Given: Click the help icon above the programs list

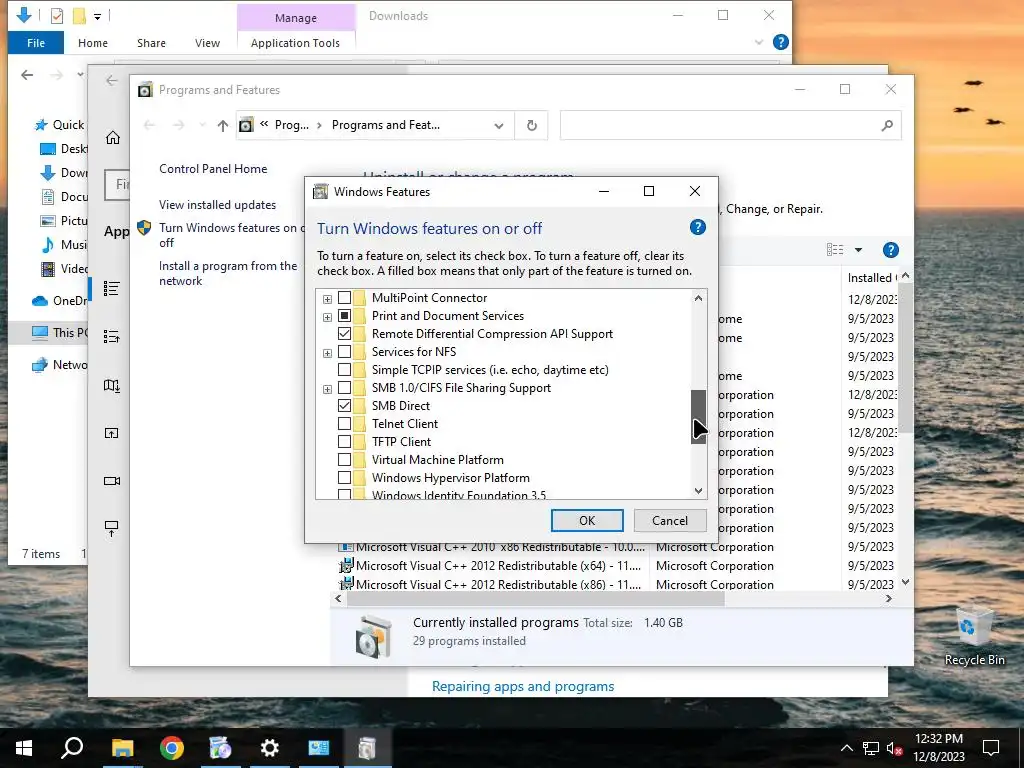Looking at the screenshot, I should tap(890, 250).
